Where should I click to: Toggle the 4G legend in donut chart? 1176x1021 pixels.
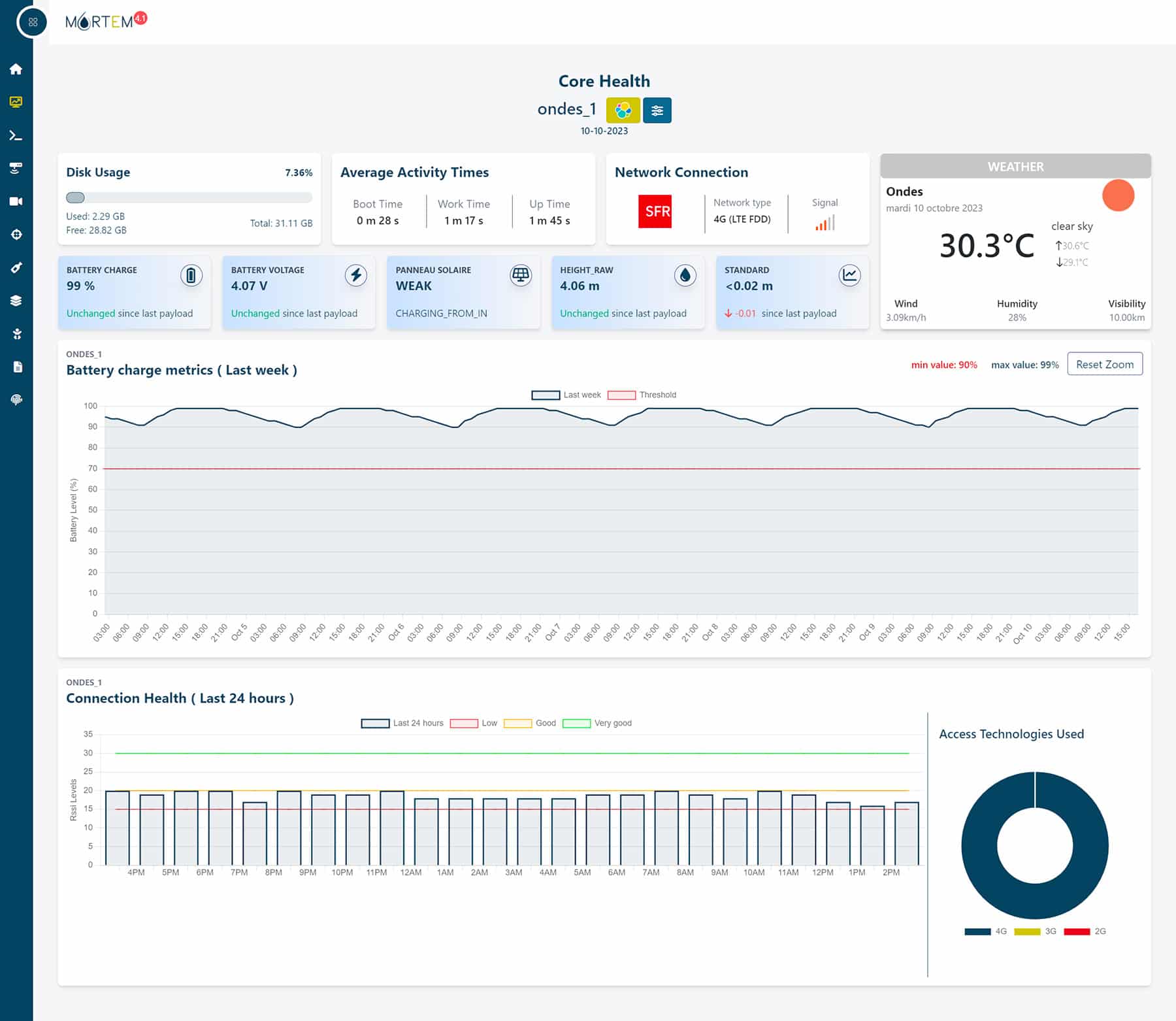[985, 931]
